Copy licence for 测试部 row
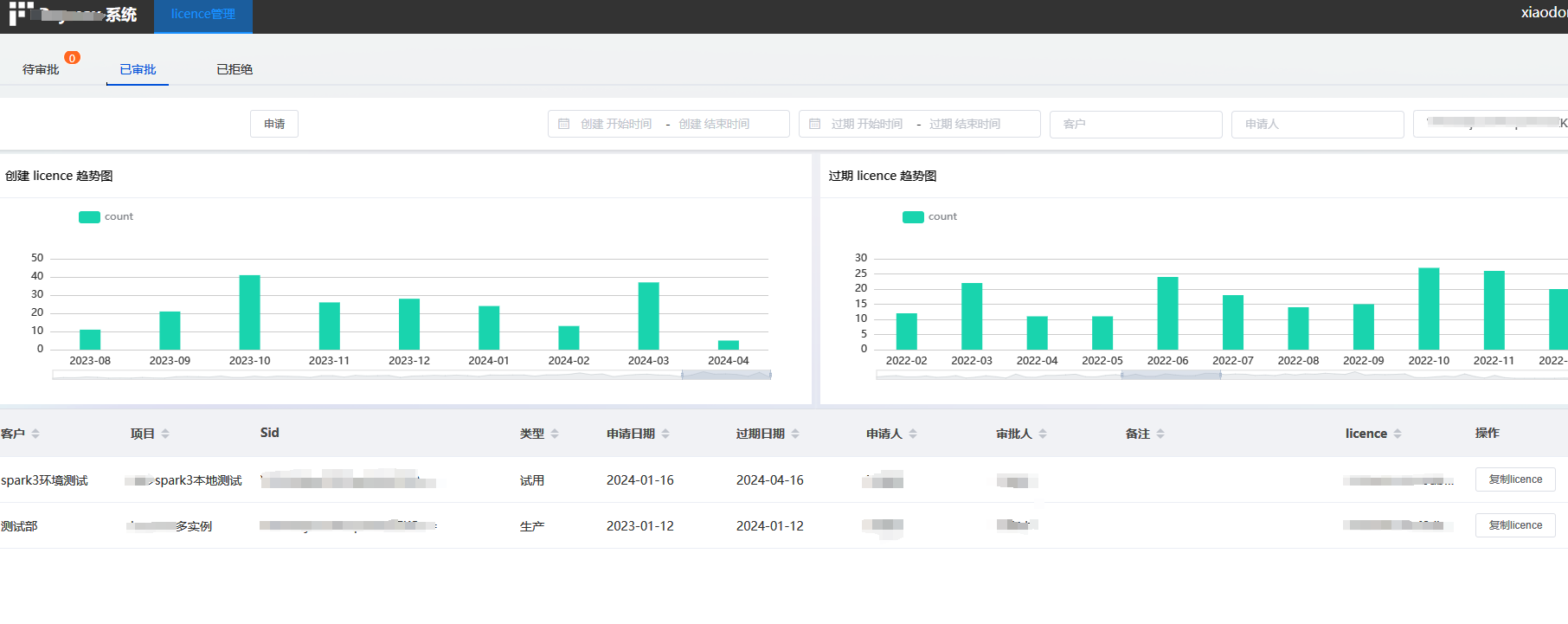1568x624 pixels. tap(1515, 525)
